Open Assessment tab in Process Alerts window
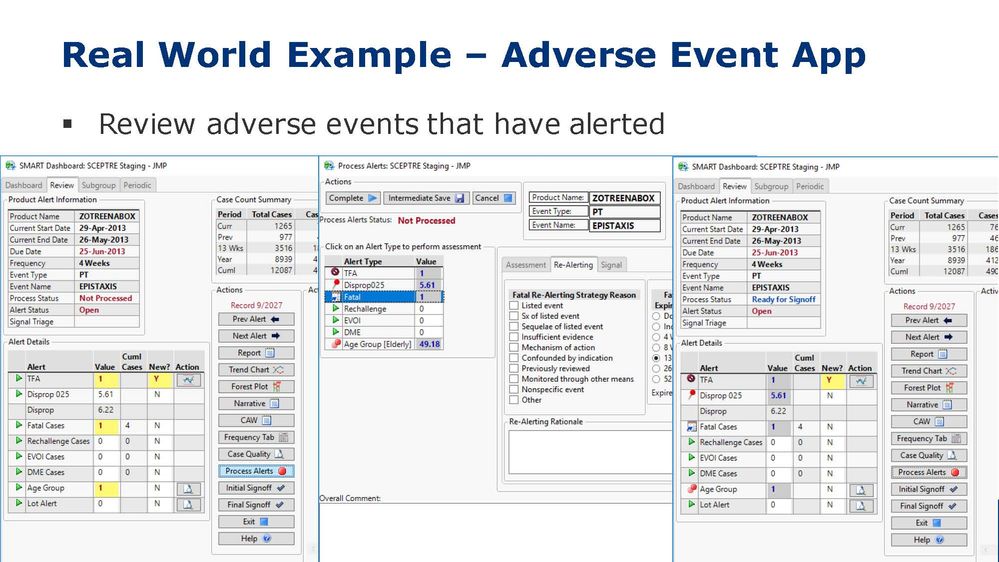 point(526,265)
